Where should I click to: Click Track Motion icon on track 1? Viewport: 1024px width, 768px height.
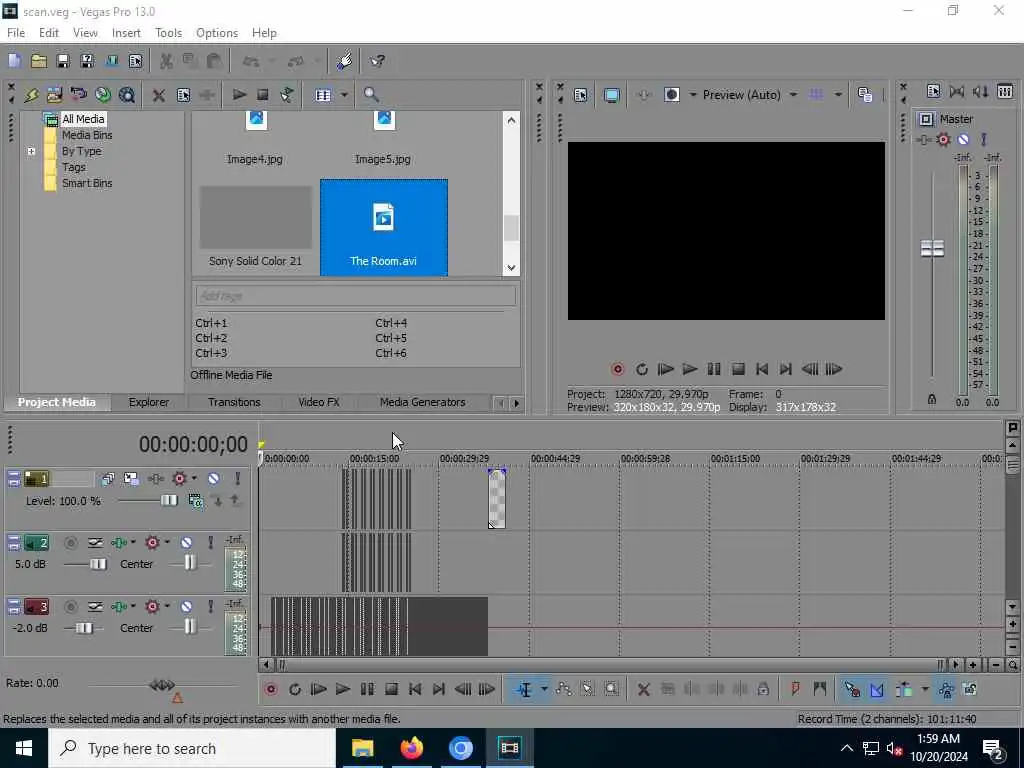(131, 479)
